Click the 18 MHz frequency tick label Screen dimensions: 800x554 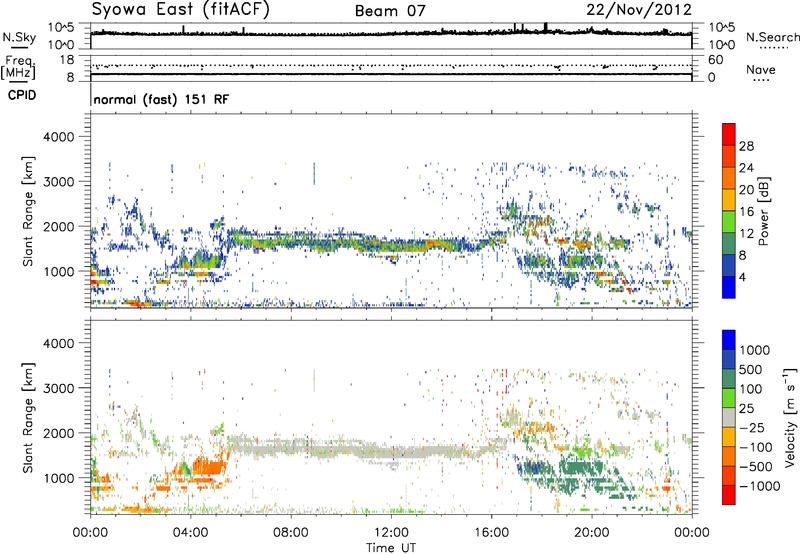coord(66,60)
